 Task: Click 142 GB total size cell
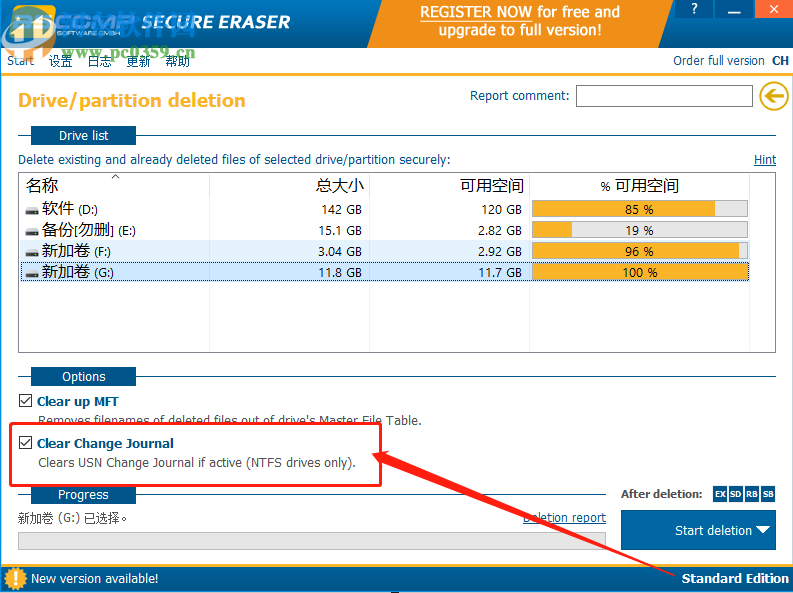click(x=341, y=209)
